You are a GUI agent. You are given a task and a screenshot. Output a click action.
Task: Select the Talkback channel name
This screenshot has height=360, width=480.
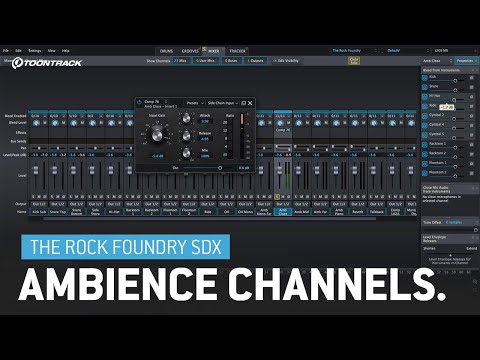(x=376, y=212)
